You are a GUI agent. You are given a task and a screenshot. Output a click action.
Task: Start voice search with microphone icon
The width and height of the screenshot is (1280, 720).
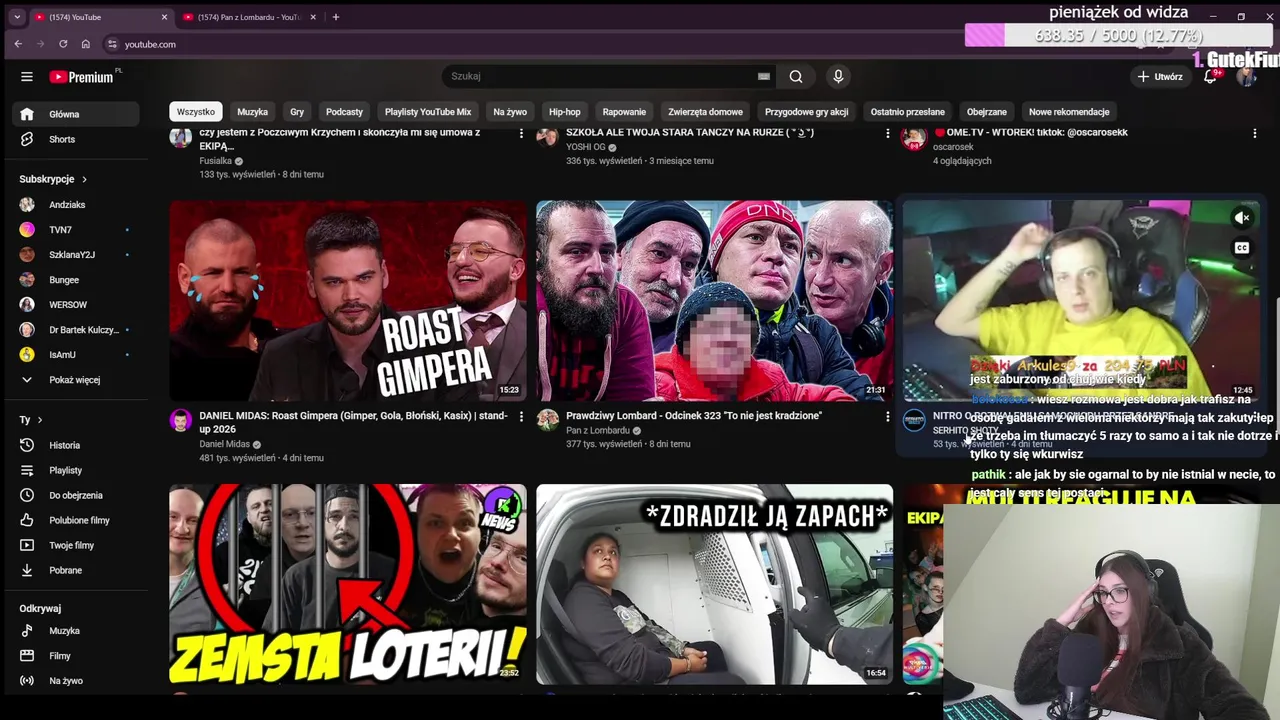[x=838, y=76]
